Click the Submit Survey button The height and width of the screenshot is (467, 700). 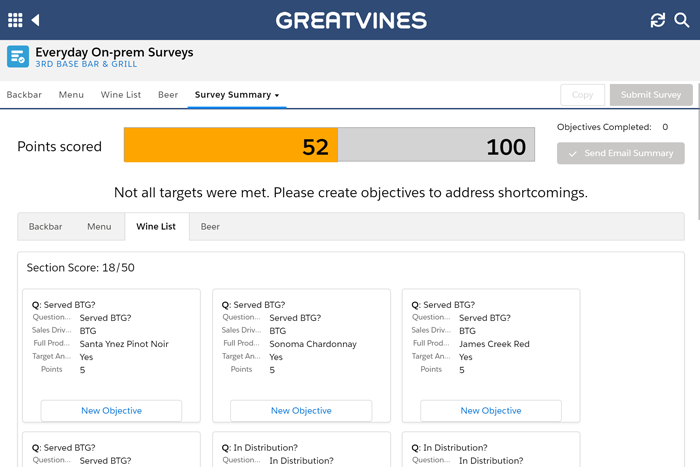pyautogui.click(x=651, y=95)
